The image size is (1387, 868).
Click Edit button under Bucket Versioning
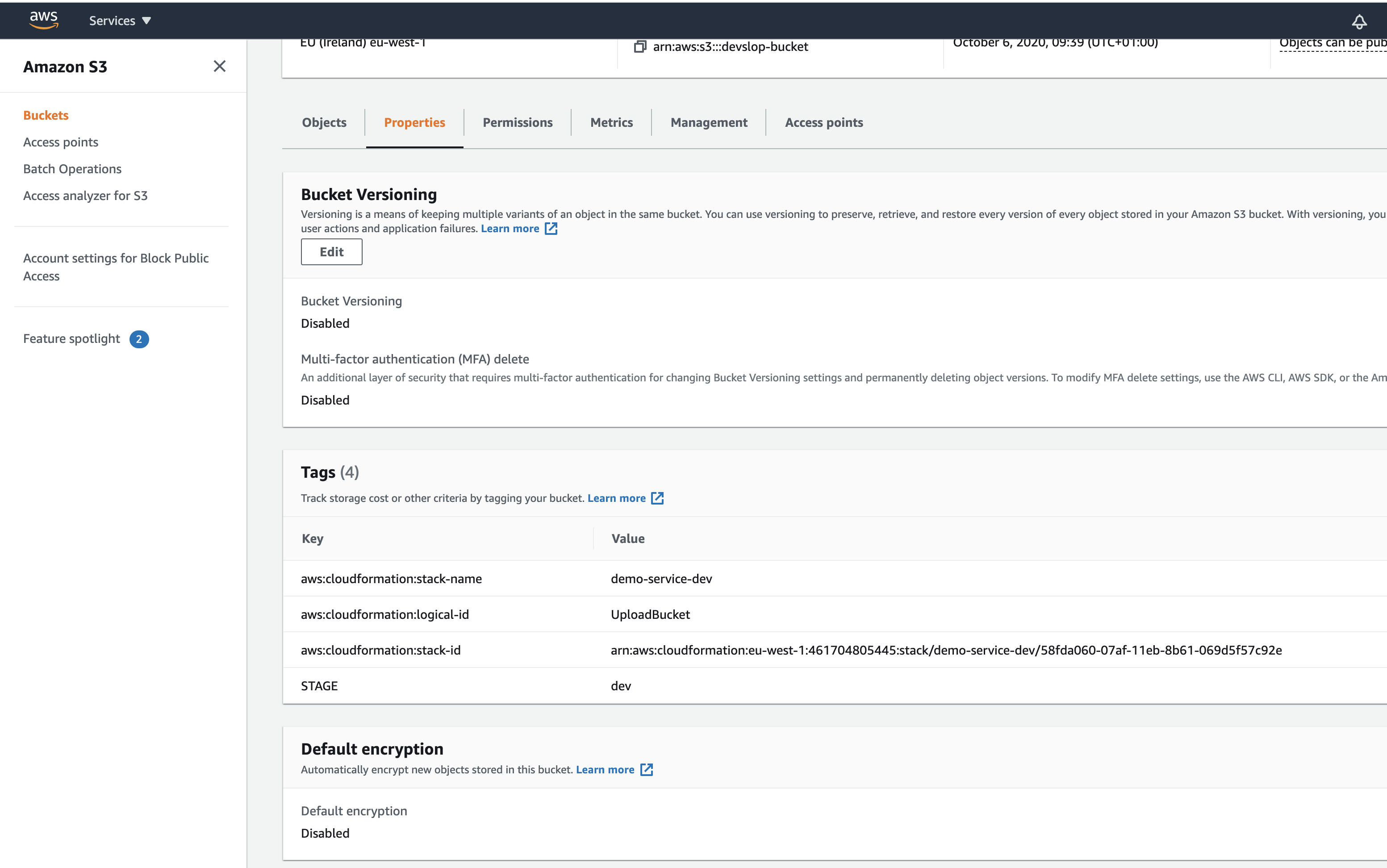pos(331,252)
